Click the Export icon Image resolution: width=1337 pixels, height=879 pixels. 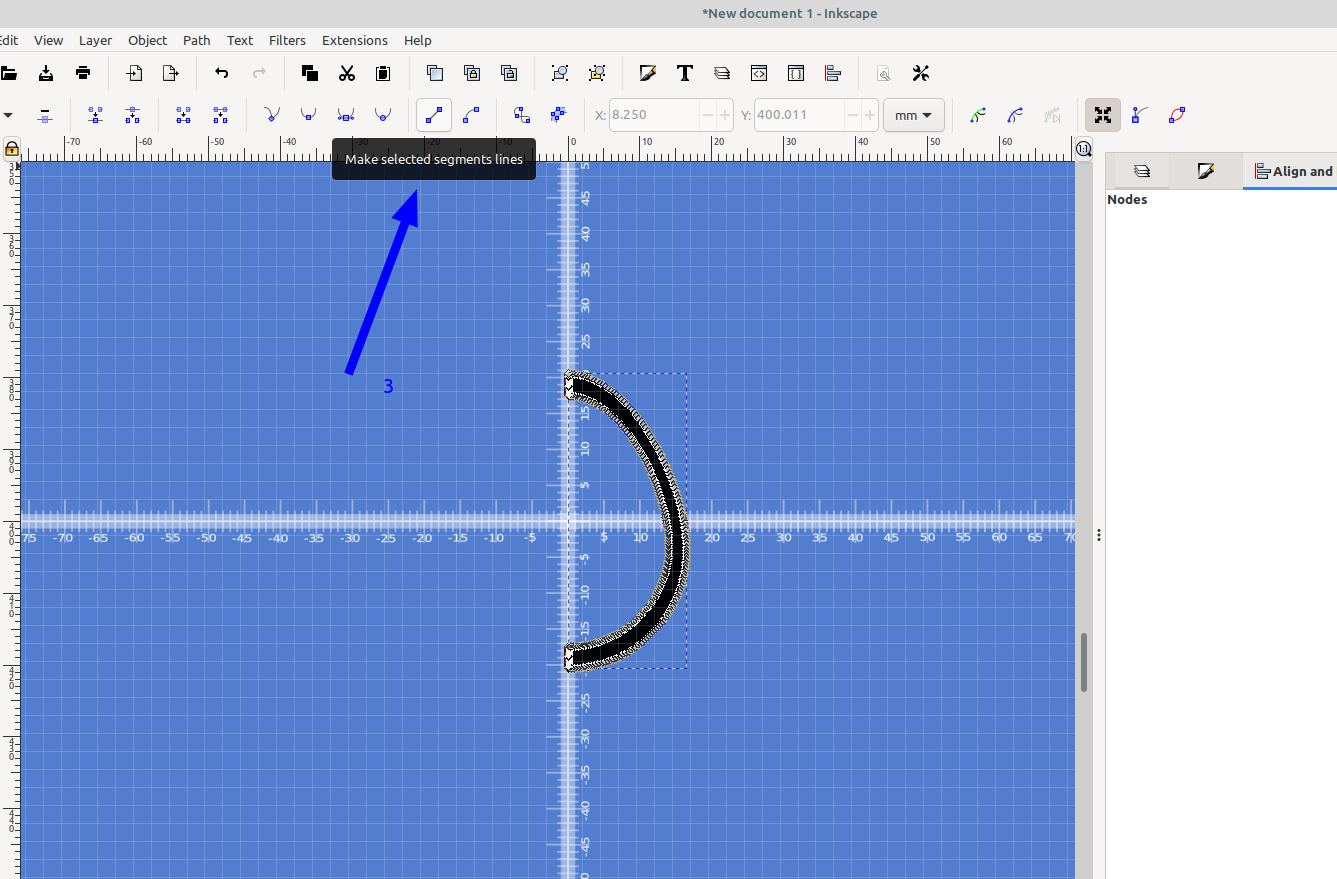tap(171, 73)
